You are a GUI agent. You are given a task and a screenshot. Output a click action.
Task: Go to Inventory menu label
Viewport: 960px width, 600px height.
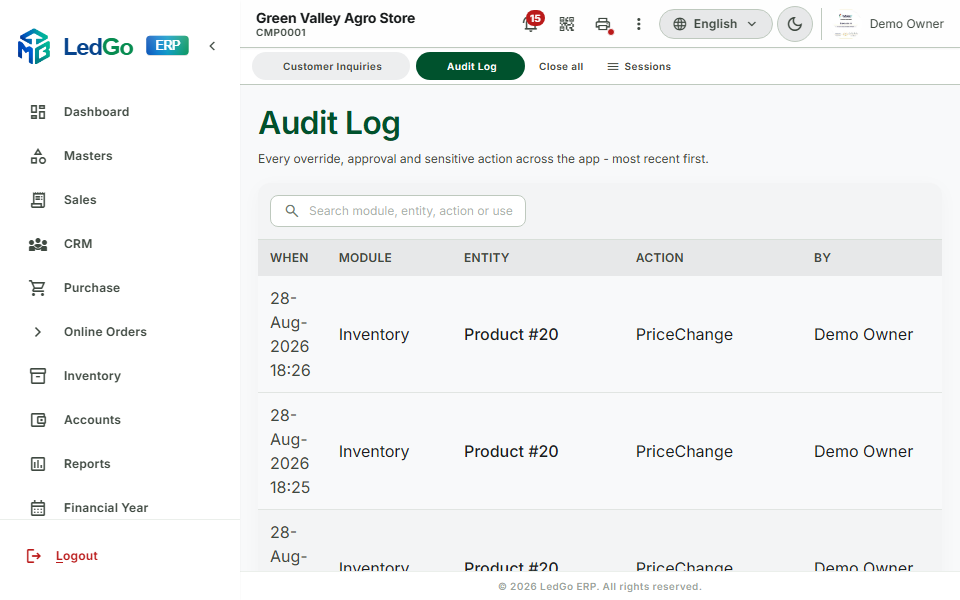[x=92, y=376]
